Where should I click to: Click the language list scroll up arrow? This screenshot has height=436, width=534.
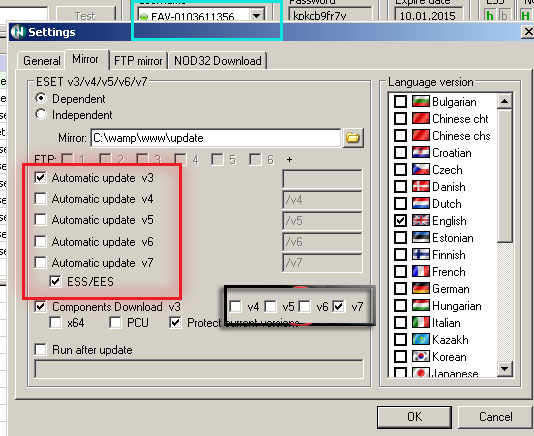[505, 101]
